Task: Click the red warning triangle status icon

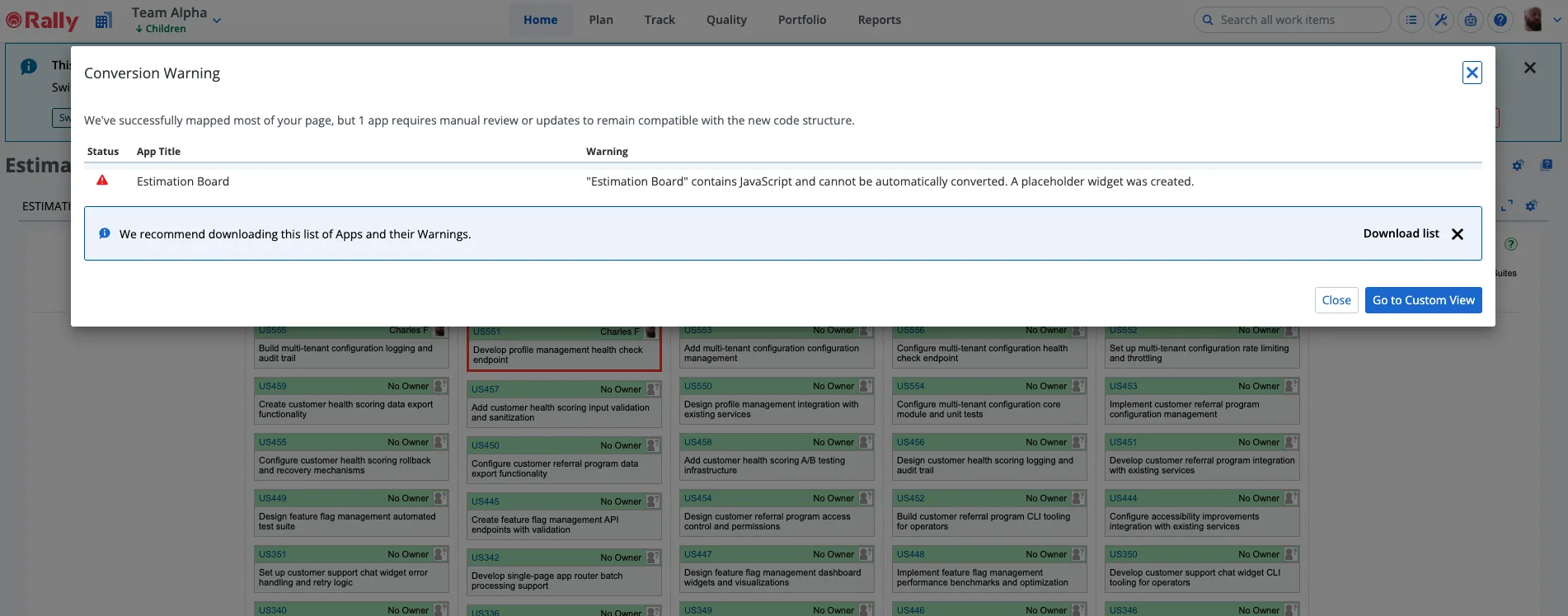Action: (102, 180)
